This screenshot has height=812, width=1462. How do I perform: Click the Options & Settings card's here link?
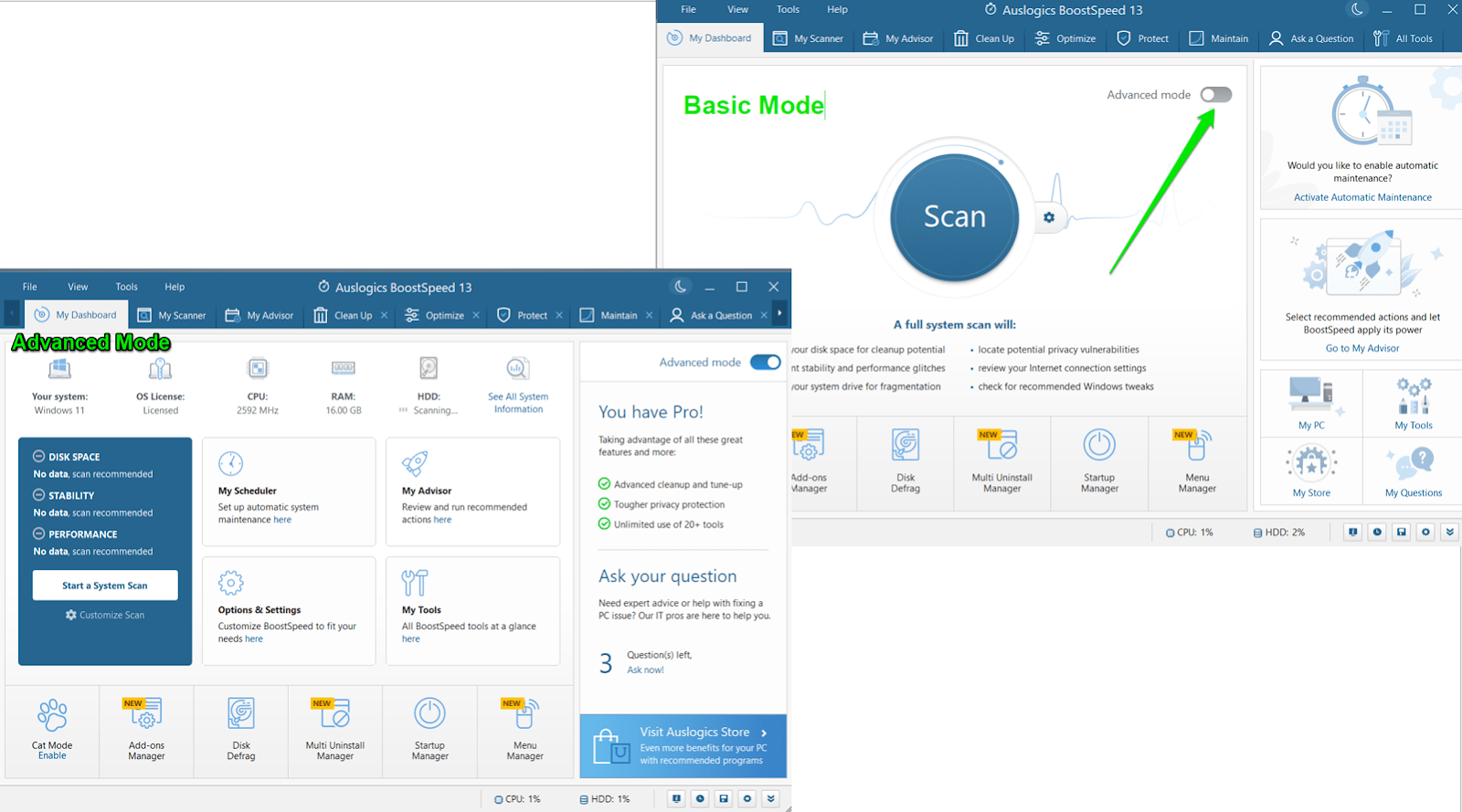click(253, 639)
